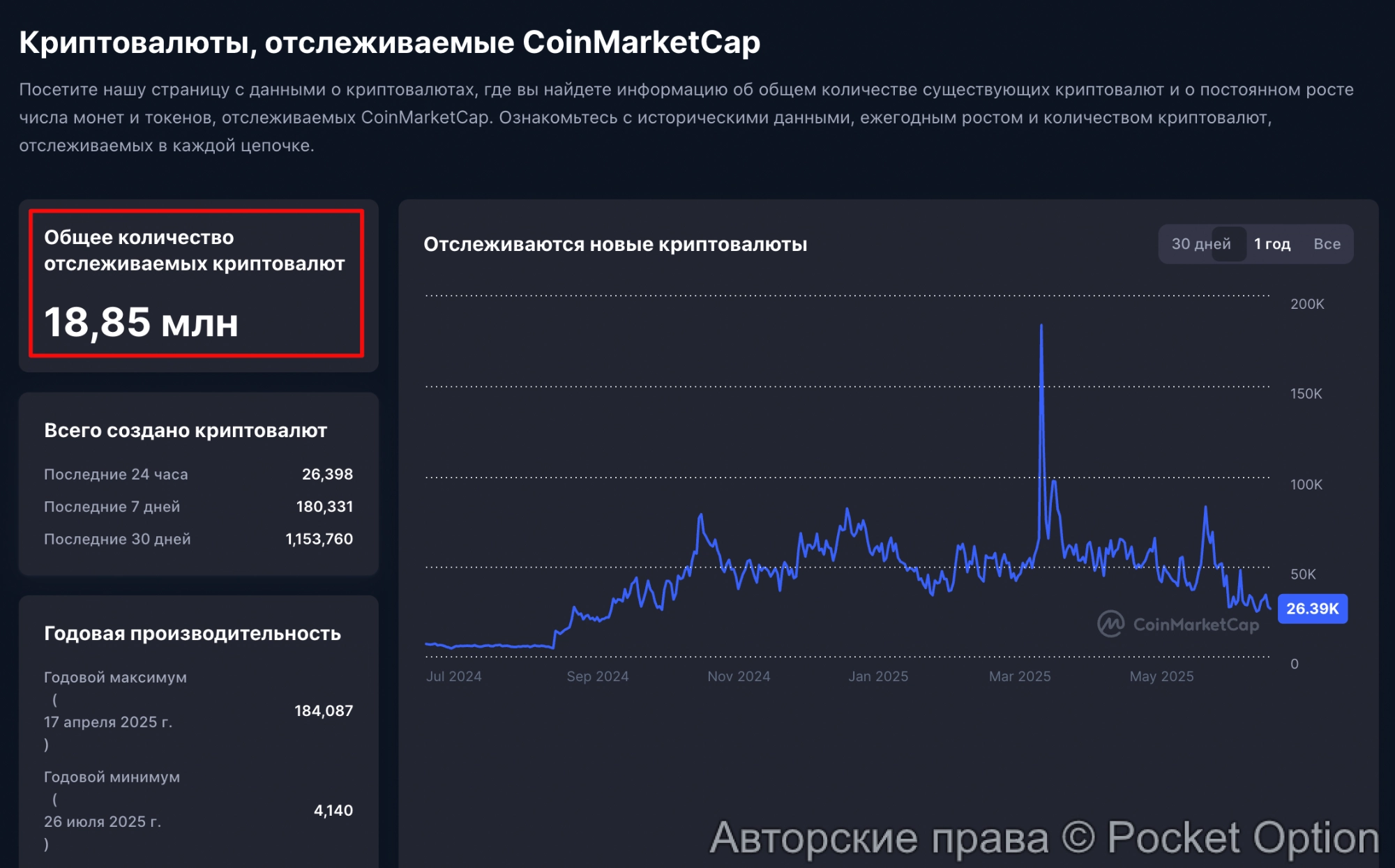
Task: Click the Jan 2025 axis label
Action: [x=878, y=676]
